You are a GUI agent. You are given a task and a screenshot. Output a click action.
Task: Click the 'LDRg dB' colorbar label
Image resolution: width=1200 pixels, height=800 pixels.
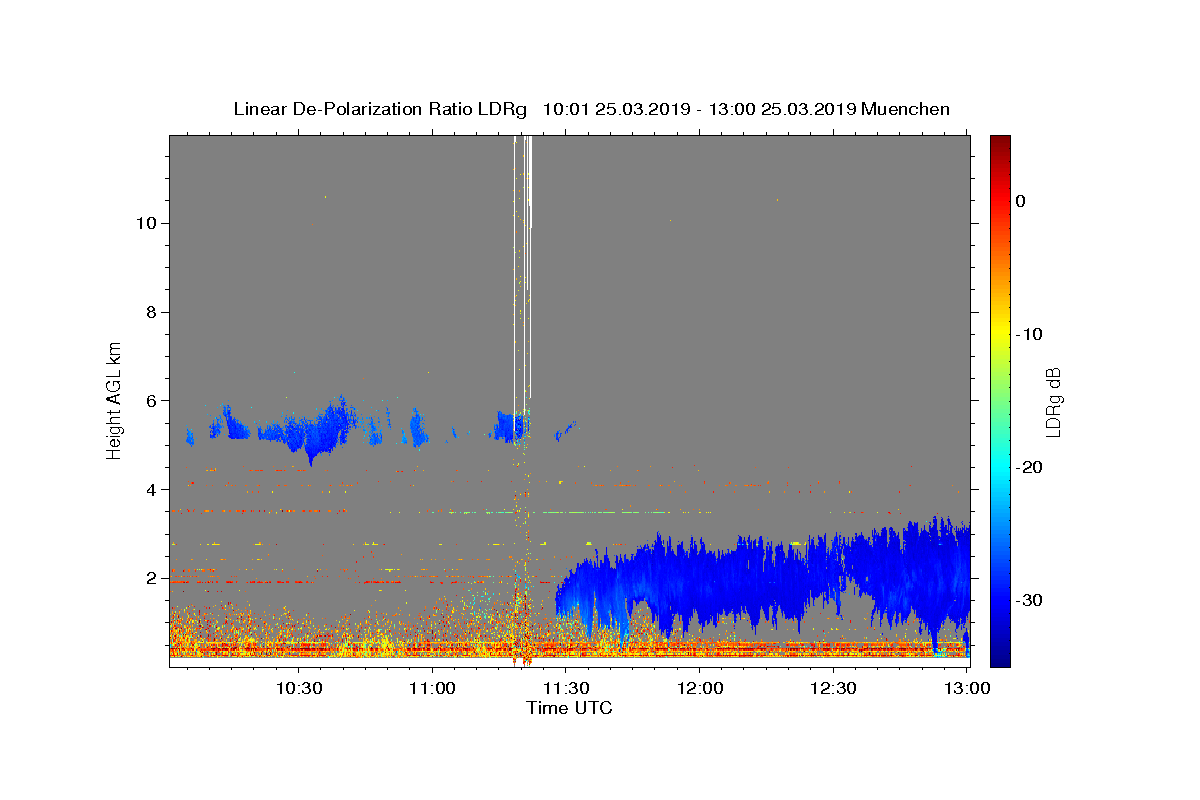click(x=1052, y=402)
